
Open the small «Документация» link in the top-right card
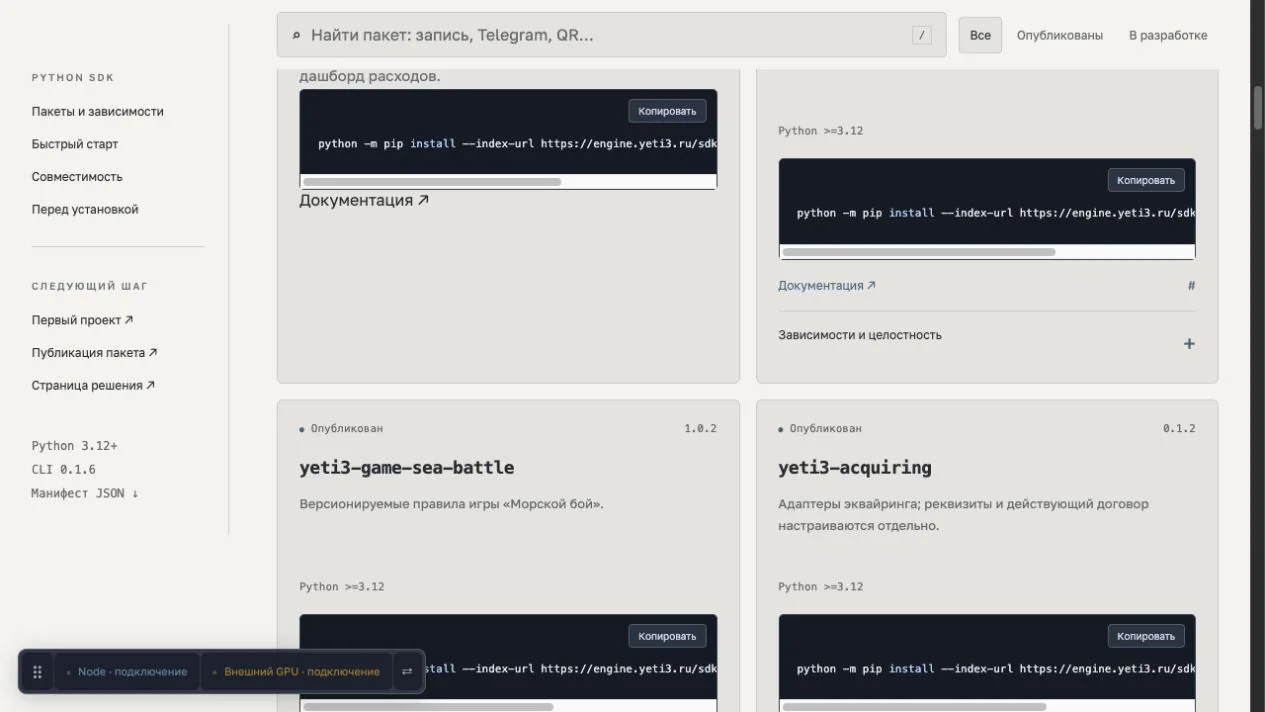[x=827, y=285]
